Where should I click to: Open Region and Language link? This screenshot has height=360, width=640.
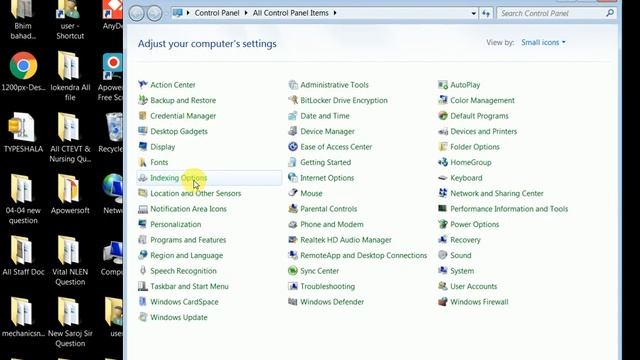point(187,255)
